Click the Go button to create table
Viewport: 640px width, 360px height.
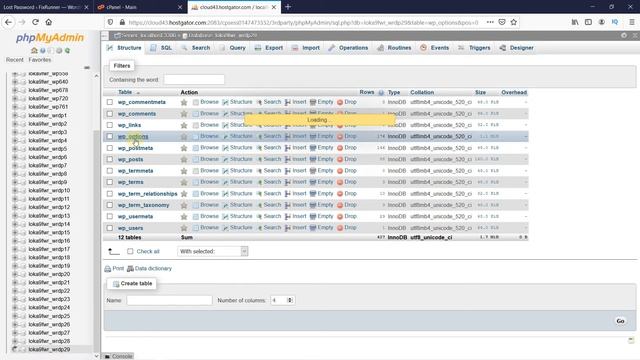[620, 321]
